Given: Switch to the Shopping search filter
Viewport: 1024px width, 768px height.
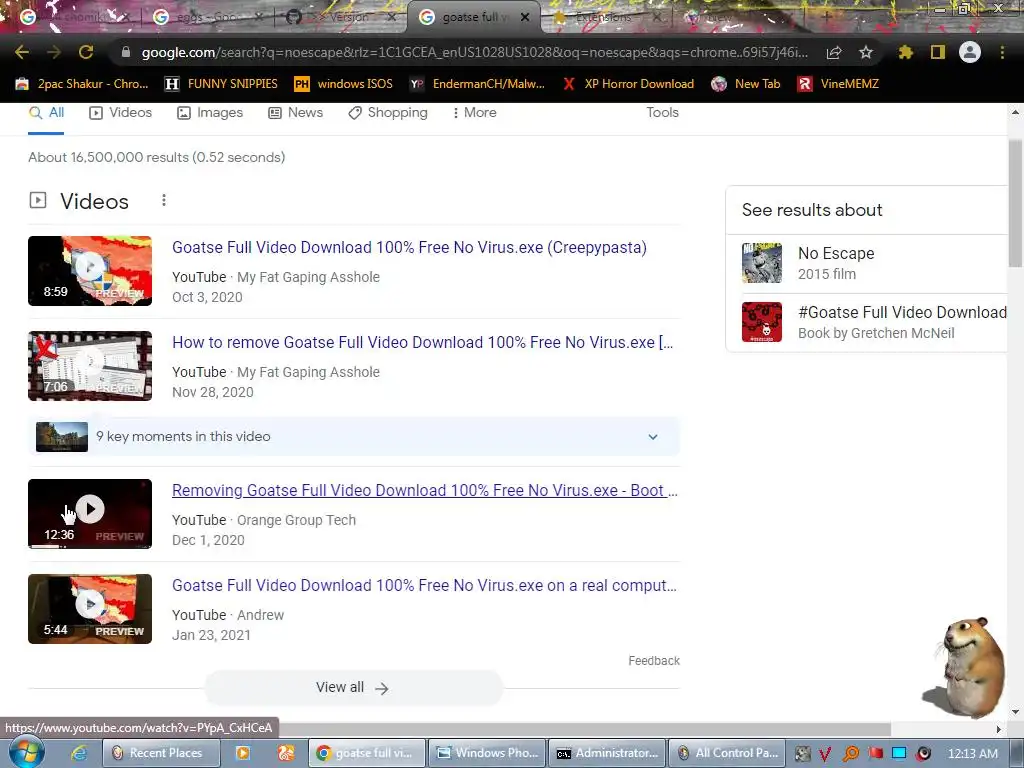Looking at the screenshot, I should [388, 112].
